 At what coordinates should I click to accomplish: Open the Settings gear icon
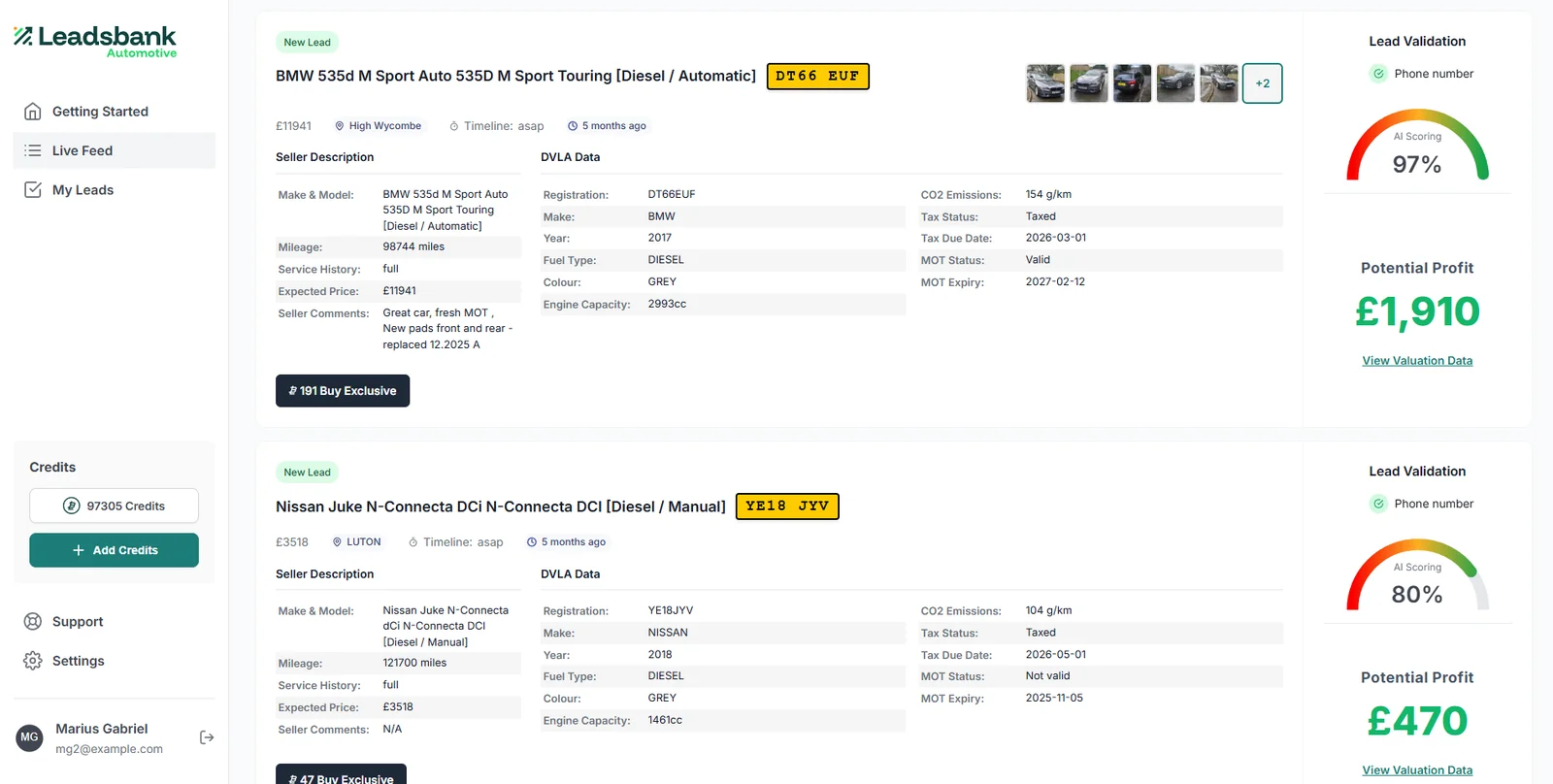point(33,661)
